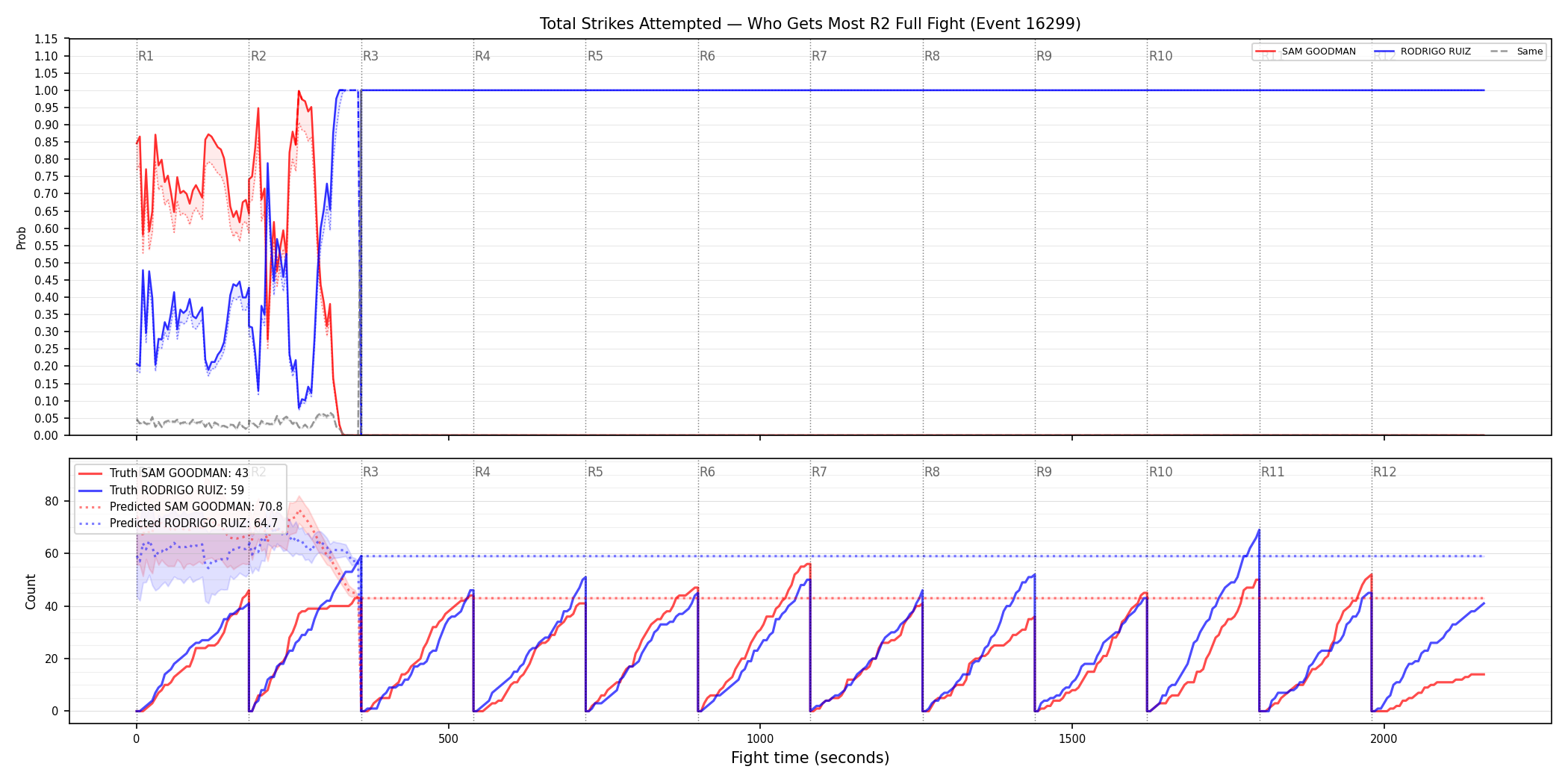Screen dimensions: 1568x784
Task: Select 'RODRIGO RUIZ' in the top legend
Action: [1435, 52]
